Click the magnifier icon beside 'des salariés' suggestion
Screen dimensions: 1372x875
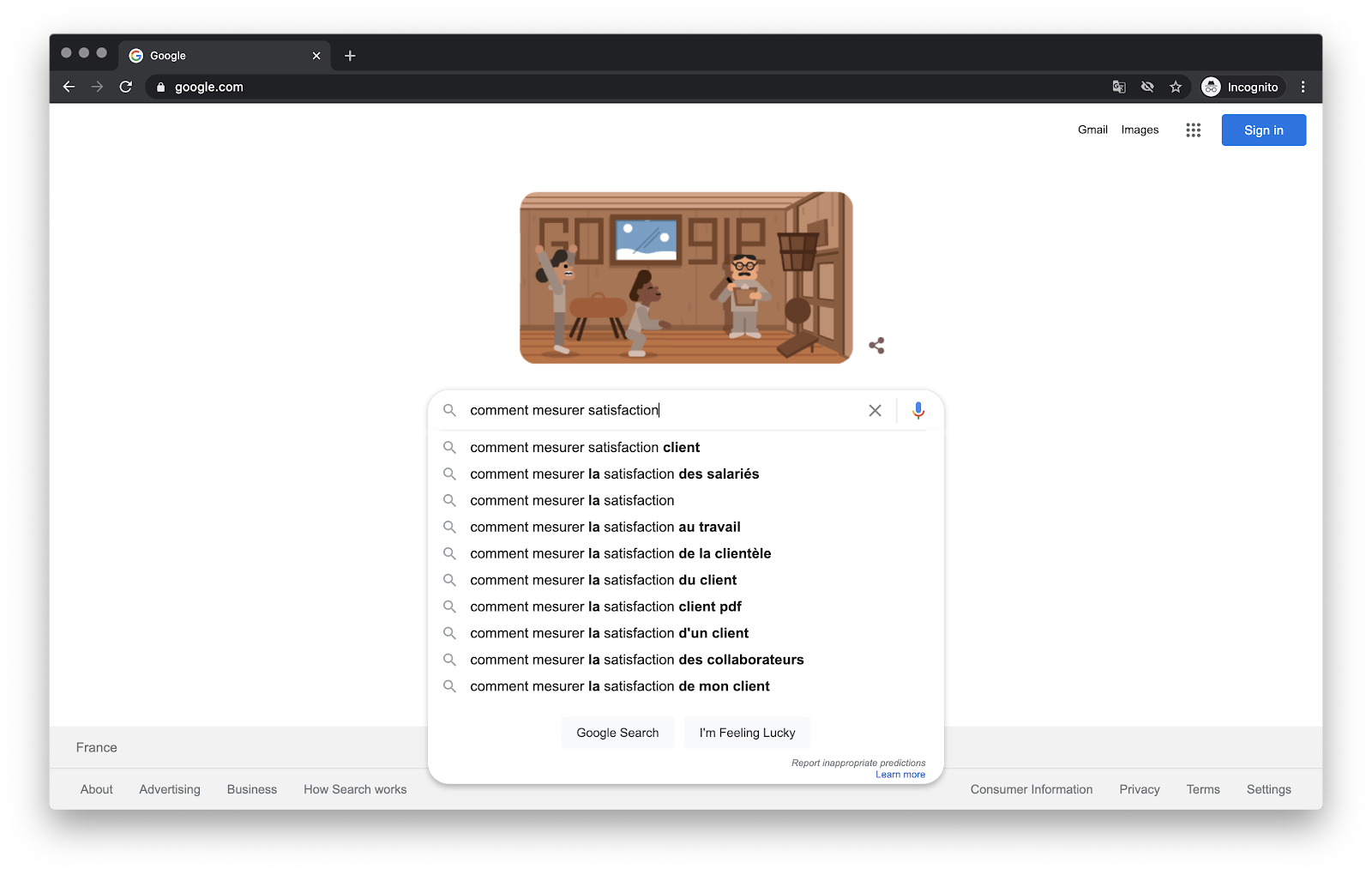[449, 474]
